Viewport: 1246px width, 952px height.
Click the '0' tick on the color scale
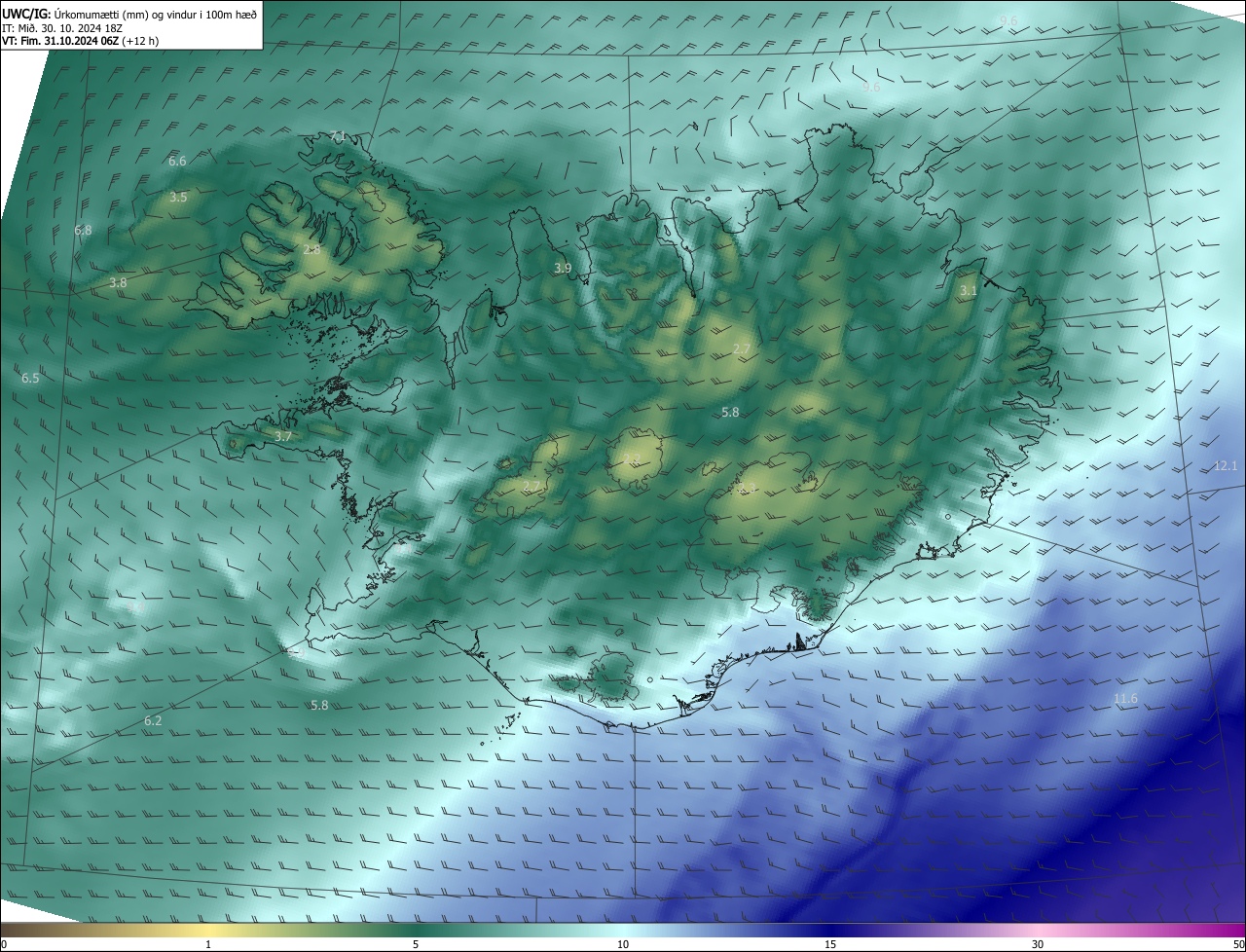tap(4, 945)
